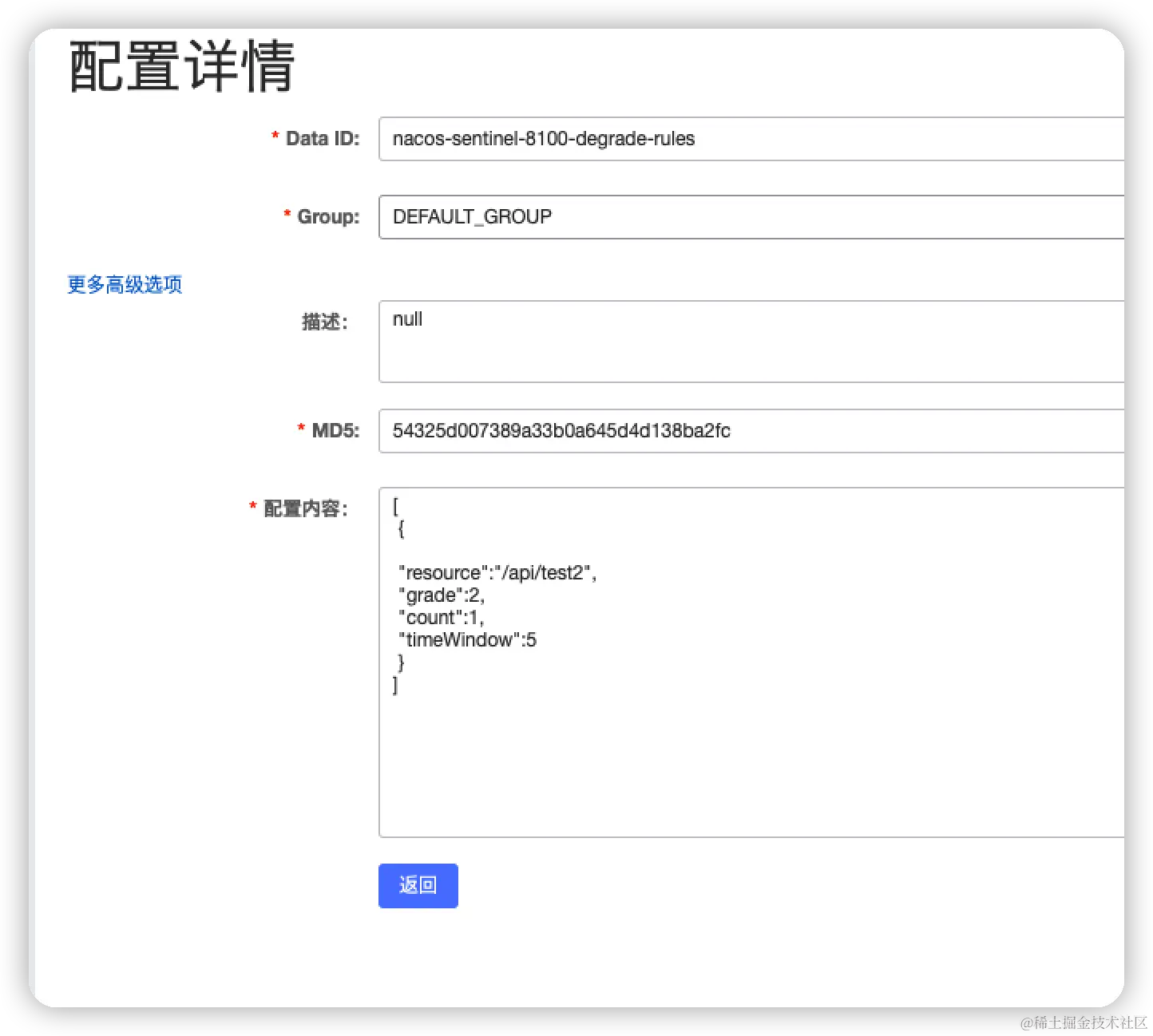
Task: Click the 返回 (return) button
Action: pyautogui.click(x=418, y=885)
